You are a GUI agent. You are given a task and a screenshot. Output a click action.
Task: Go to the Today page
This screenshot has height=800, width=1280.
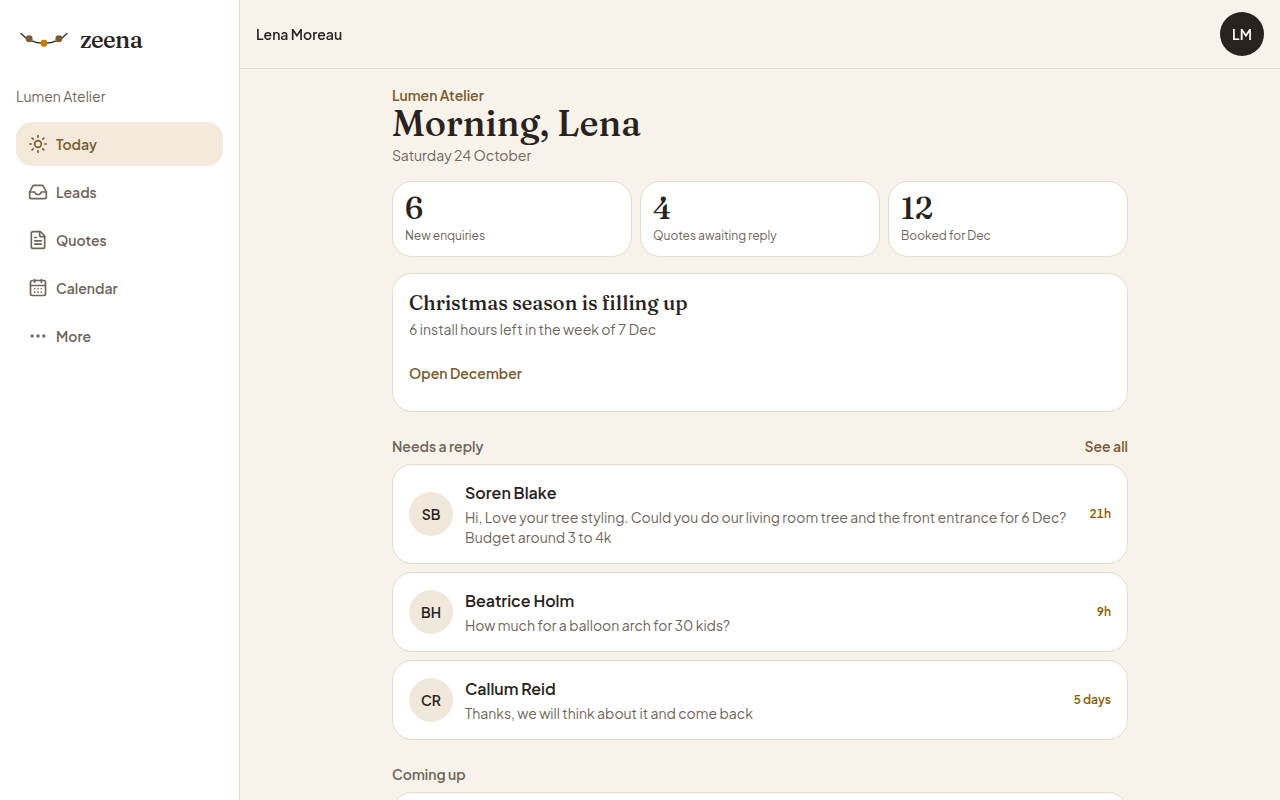pos(119,144)
